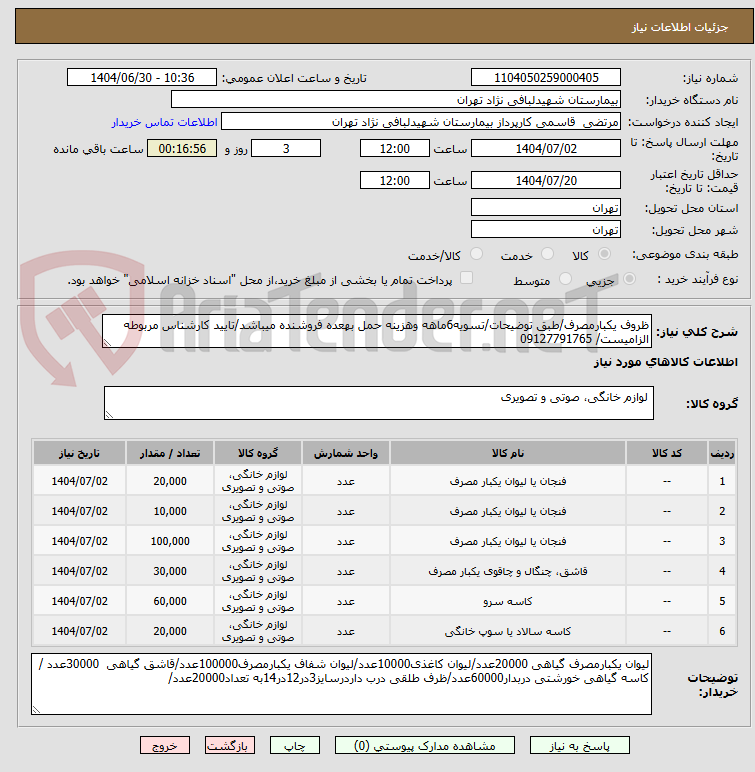Click the ردیف column header
Screen dimensions: 755x772
click(722, 453)
